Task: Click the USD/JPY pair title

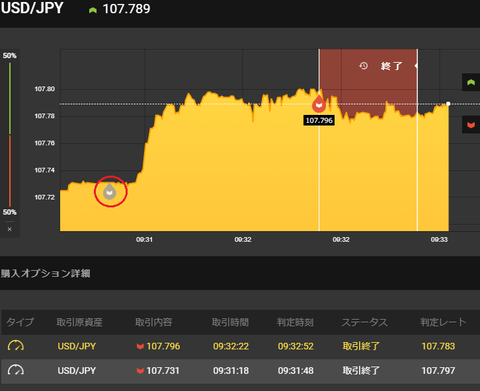Action: click(x=32, y=8)
